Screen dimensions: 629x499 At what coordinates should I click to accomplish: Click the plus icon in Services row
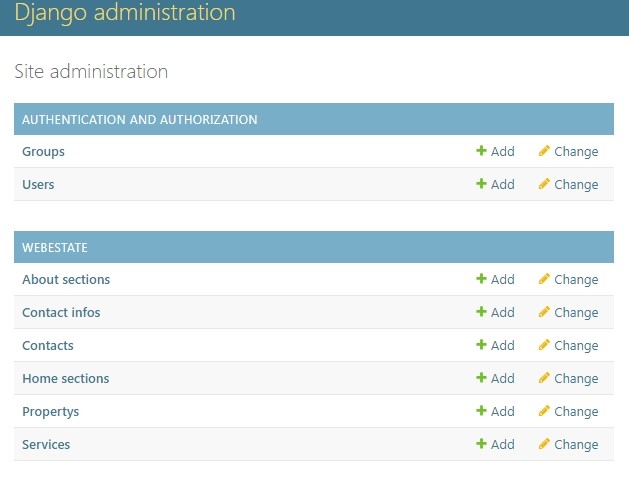point(481,444)
